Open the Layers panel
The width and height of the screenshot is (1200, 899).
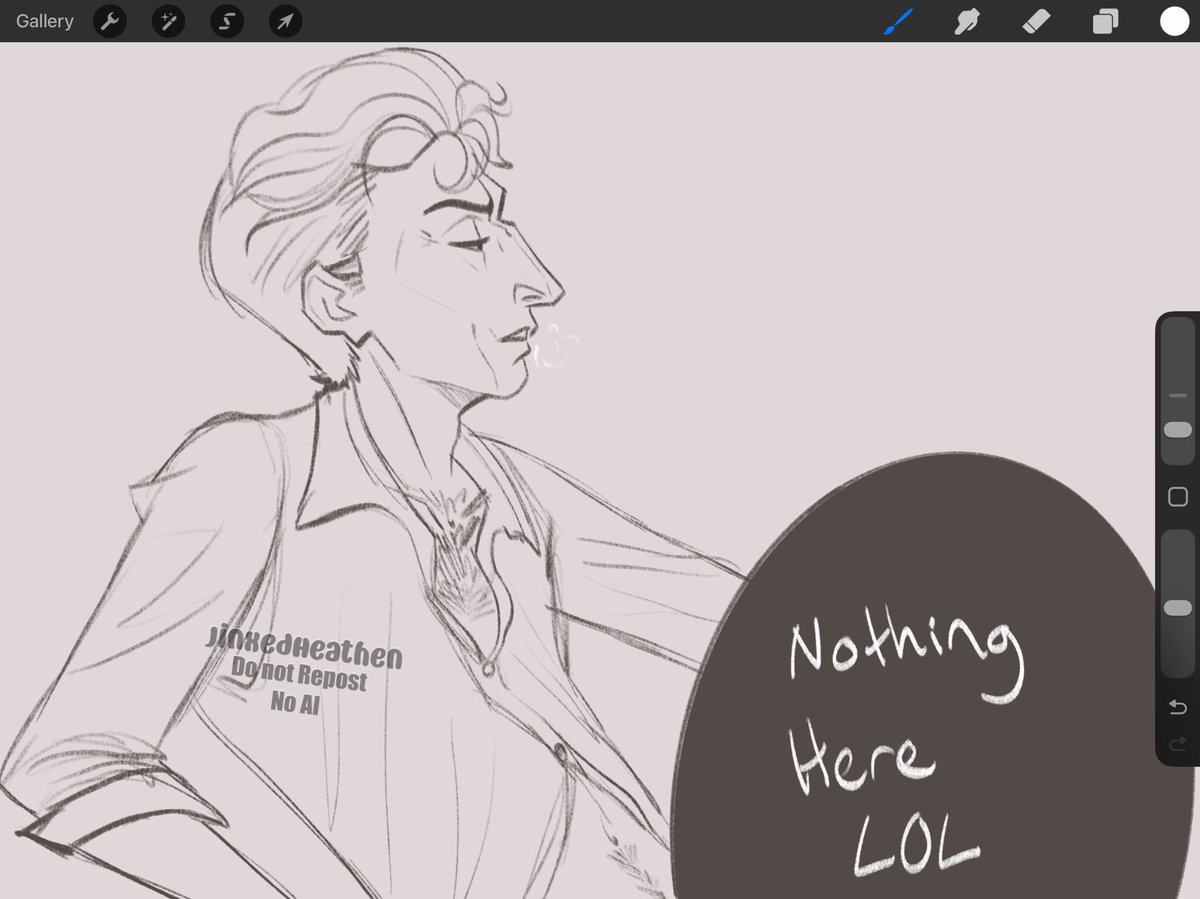tap(1105, 21)
